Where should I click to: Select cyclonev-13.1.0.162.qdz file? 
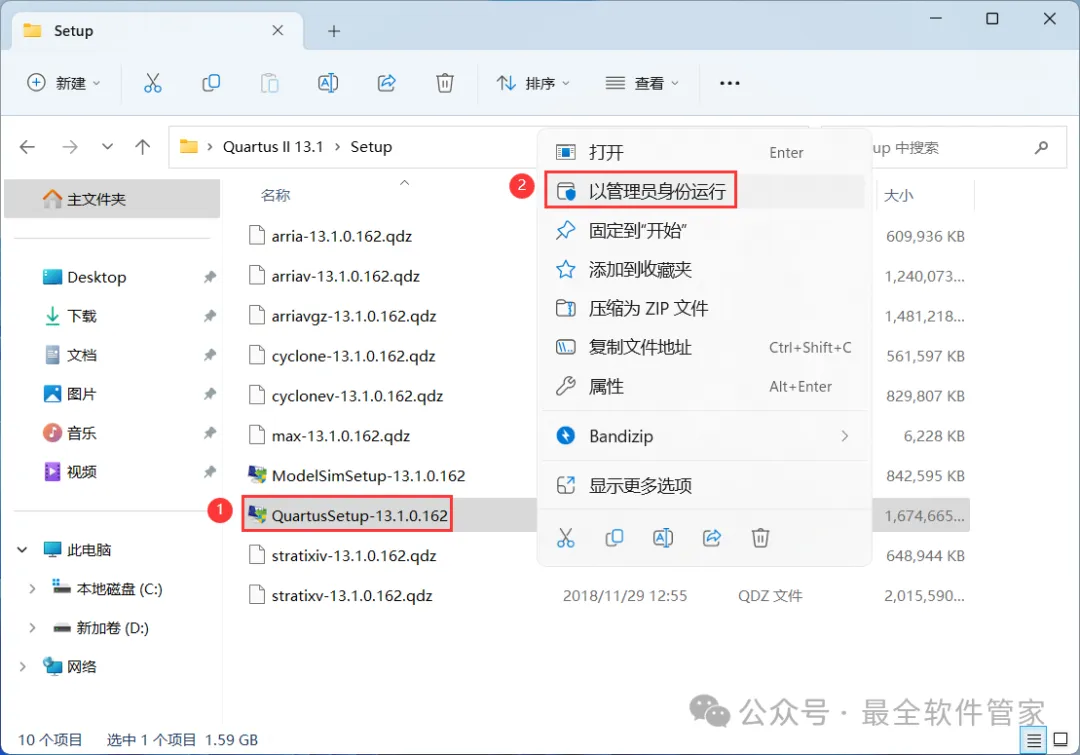346,396
